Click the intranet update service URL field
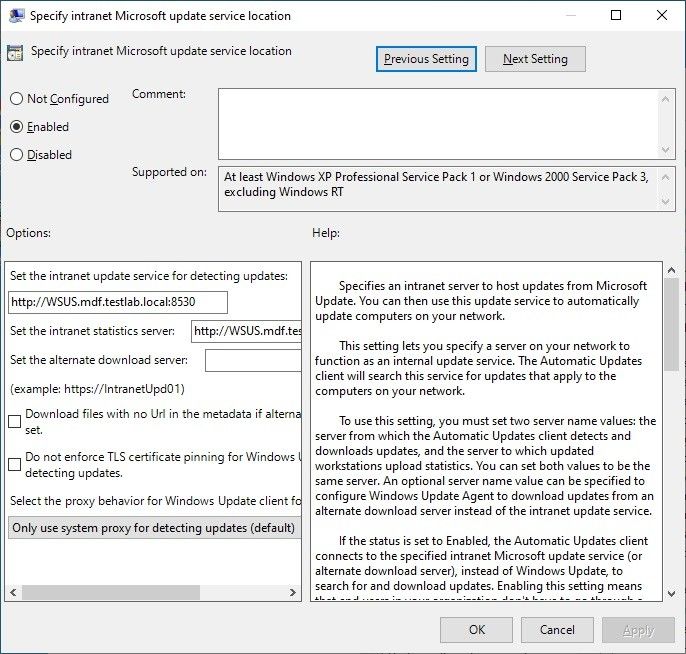Screen dimensions: 686x654 point(118,302)
